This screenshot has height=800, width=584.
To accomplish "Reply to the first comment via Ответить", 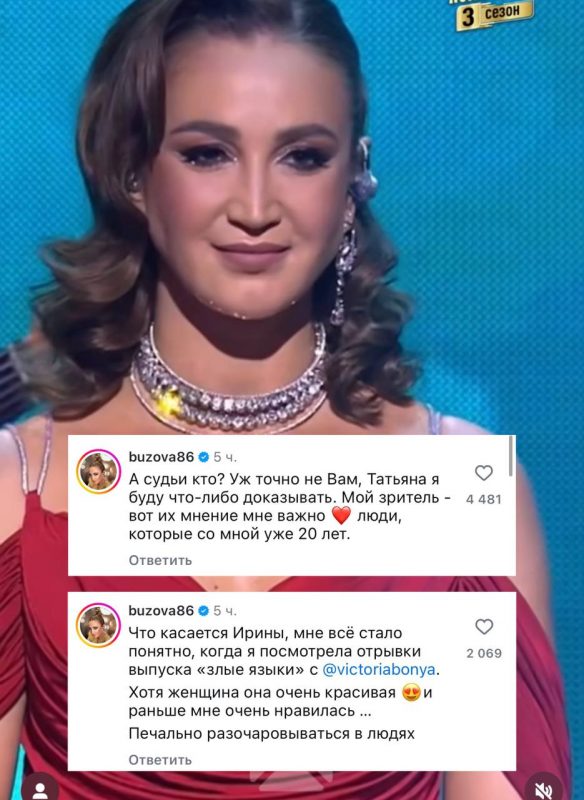I will point(160,560).
